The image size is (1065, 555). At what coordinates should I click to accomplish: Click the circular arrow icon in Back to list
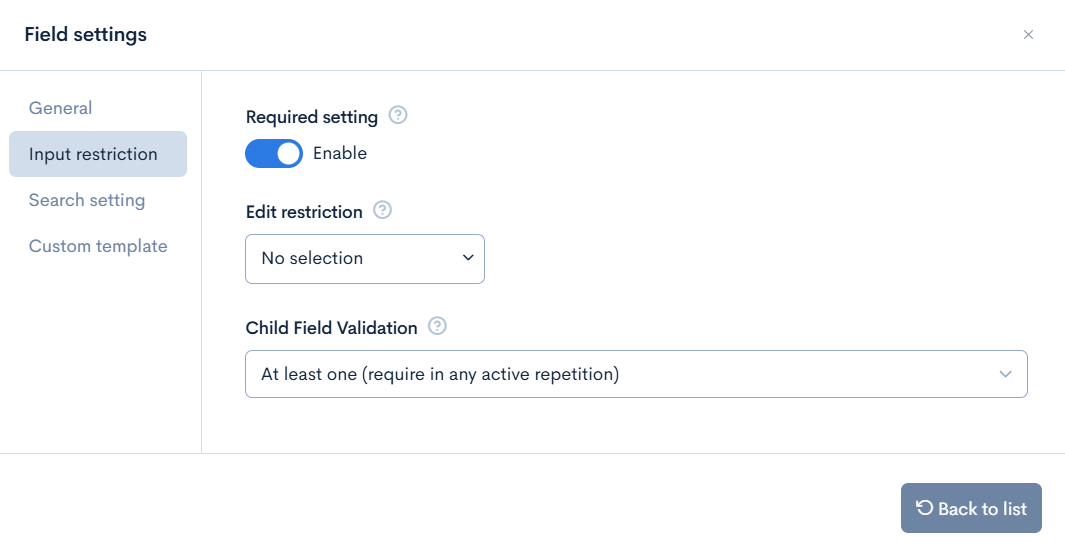point(924,507)
